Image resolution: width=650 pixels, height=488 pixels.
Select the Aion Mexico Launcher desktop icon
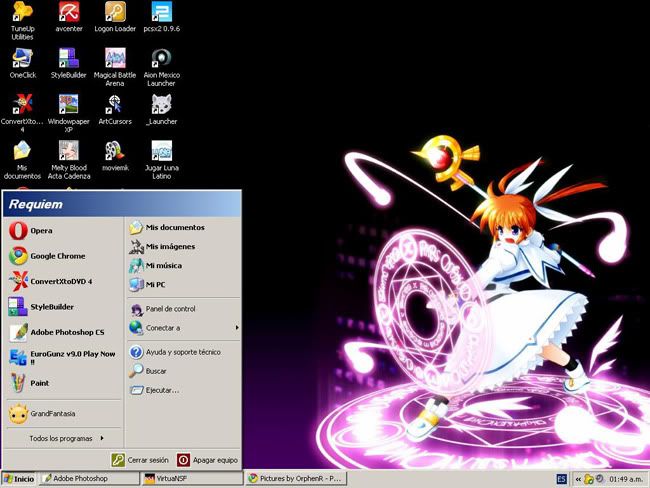(162, 67)
